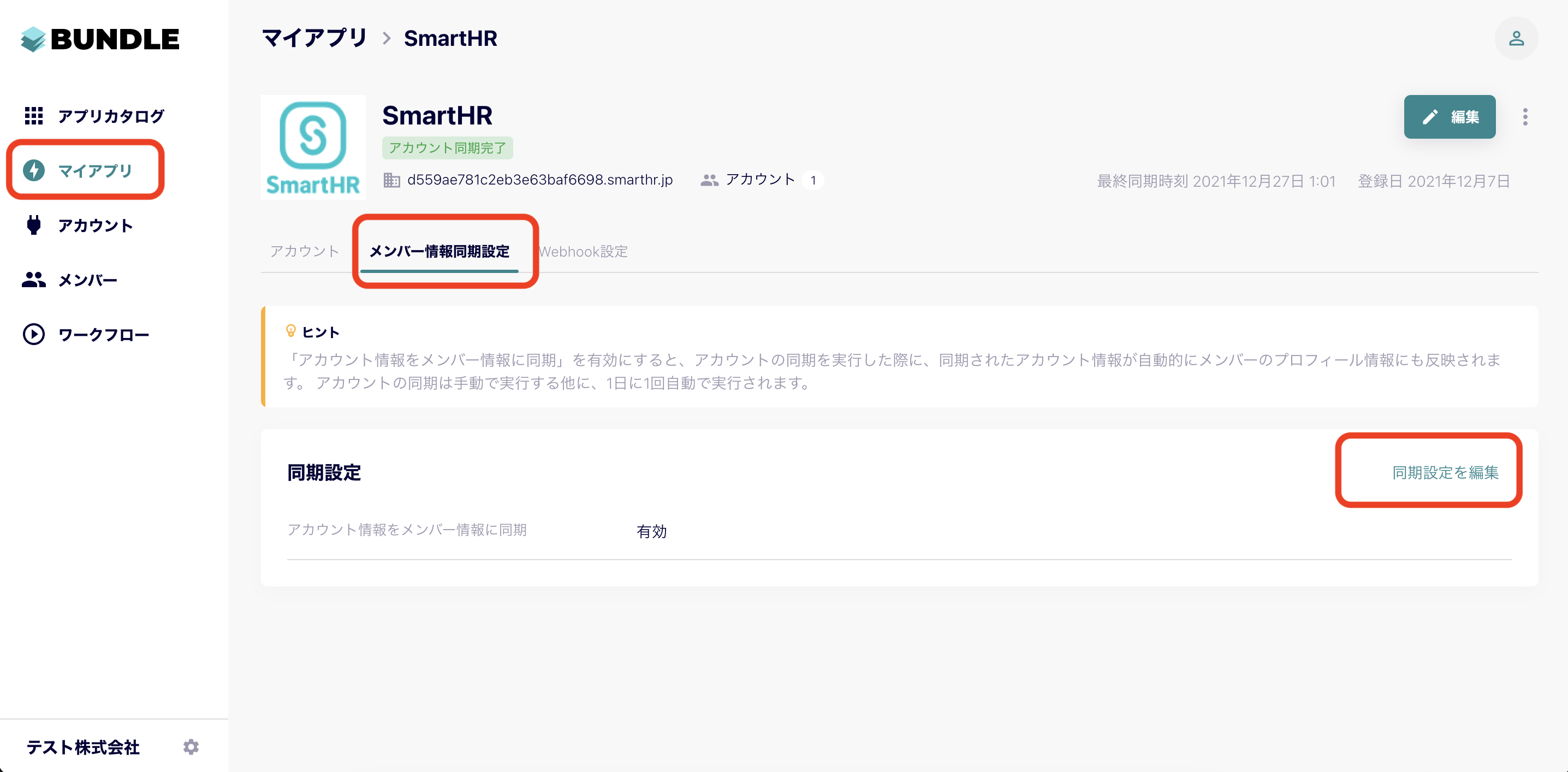Open ワークフロー in the sidebar

(x=104, y=334)
